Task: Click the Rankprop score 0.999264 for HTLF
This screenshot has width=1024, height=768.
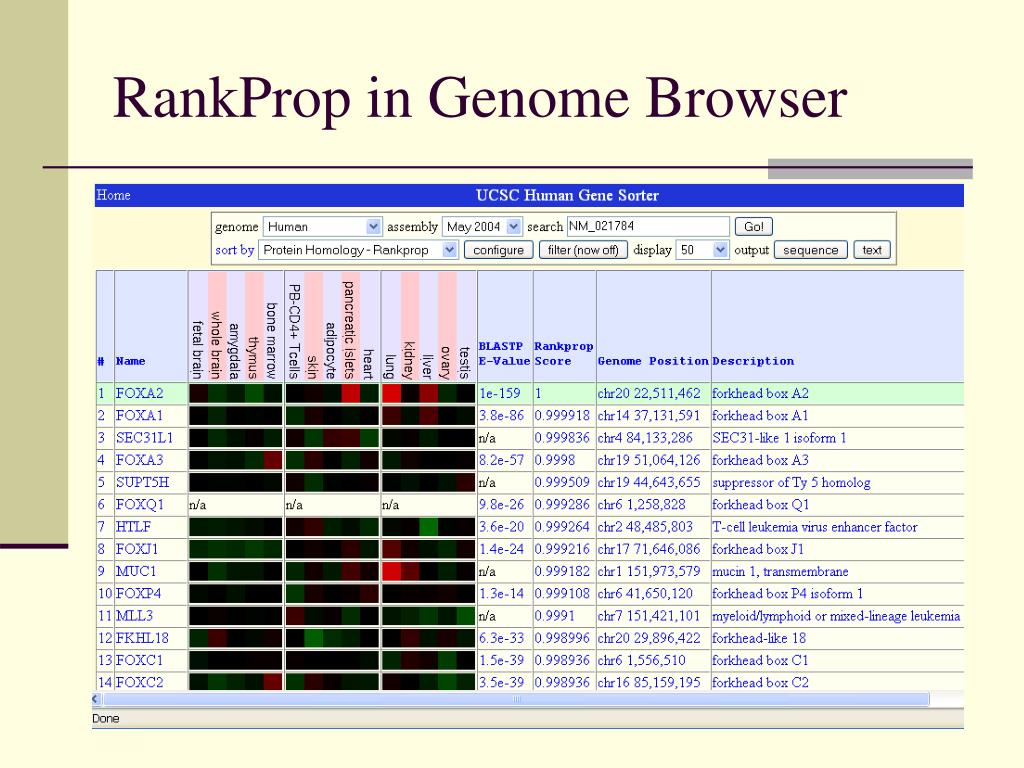Action: [562, 526]
